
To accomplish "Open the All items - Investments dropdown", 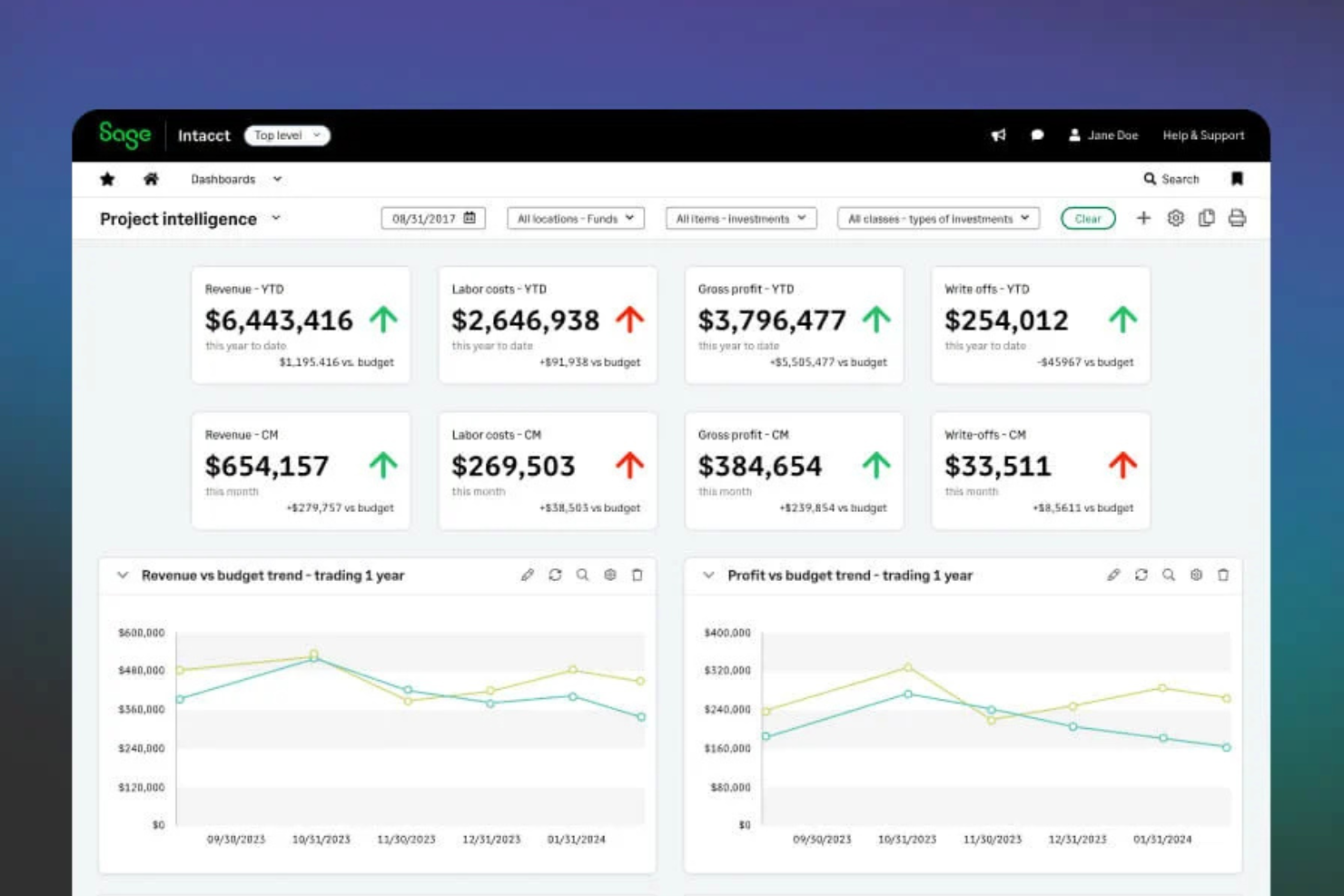I will click(740, 218).
